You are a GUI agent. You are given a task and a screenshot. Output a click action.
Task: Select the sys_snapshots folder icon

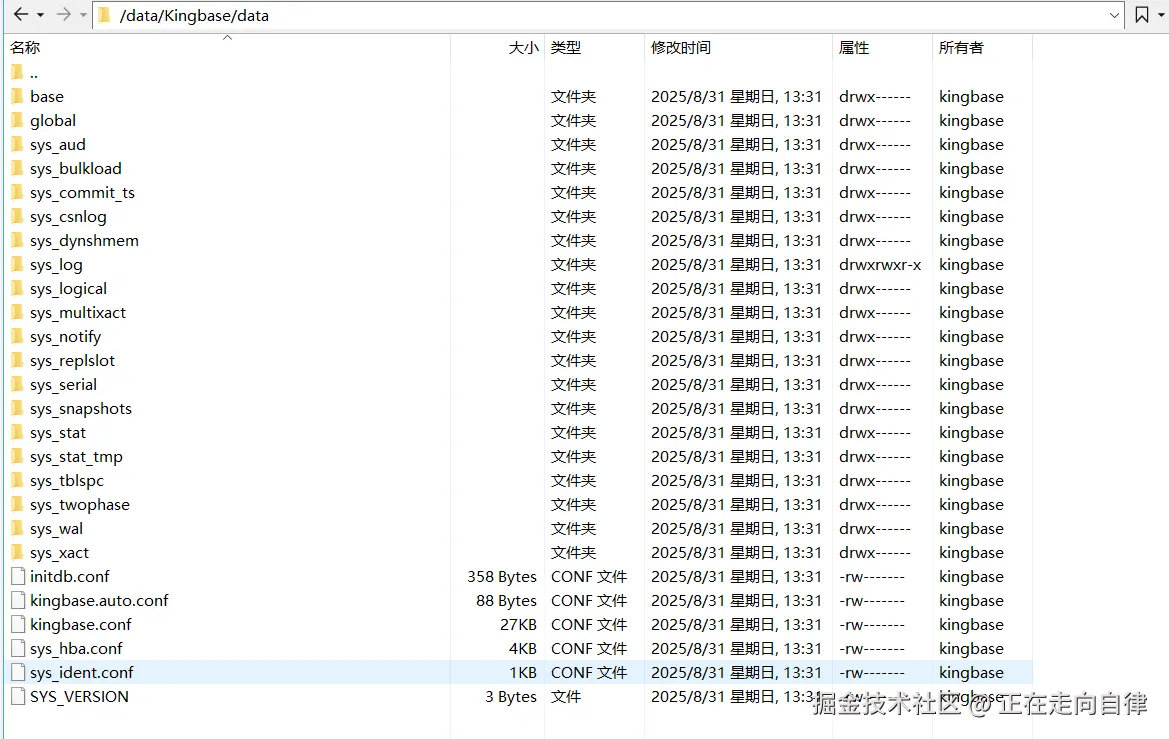coord(18,408)
